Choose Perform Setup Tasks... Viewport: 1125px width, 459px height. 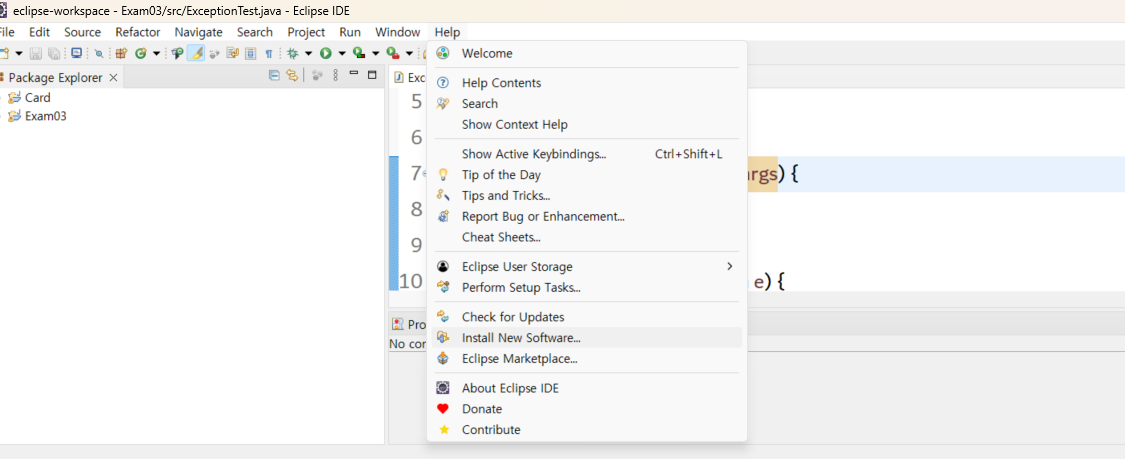point(587,288)
